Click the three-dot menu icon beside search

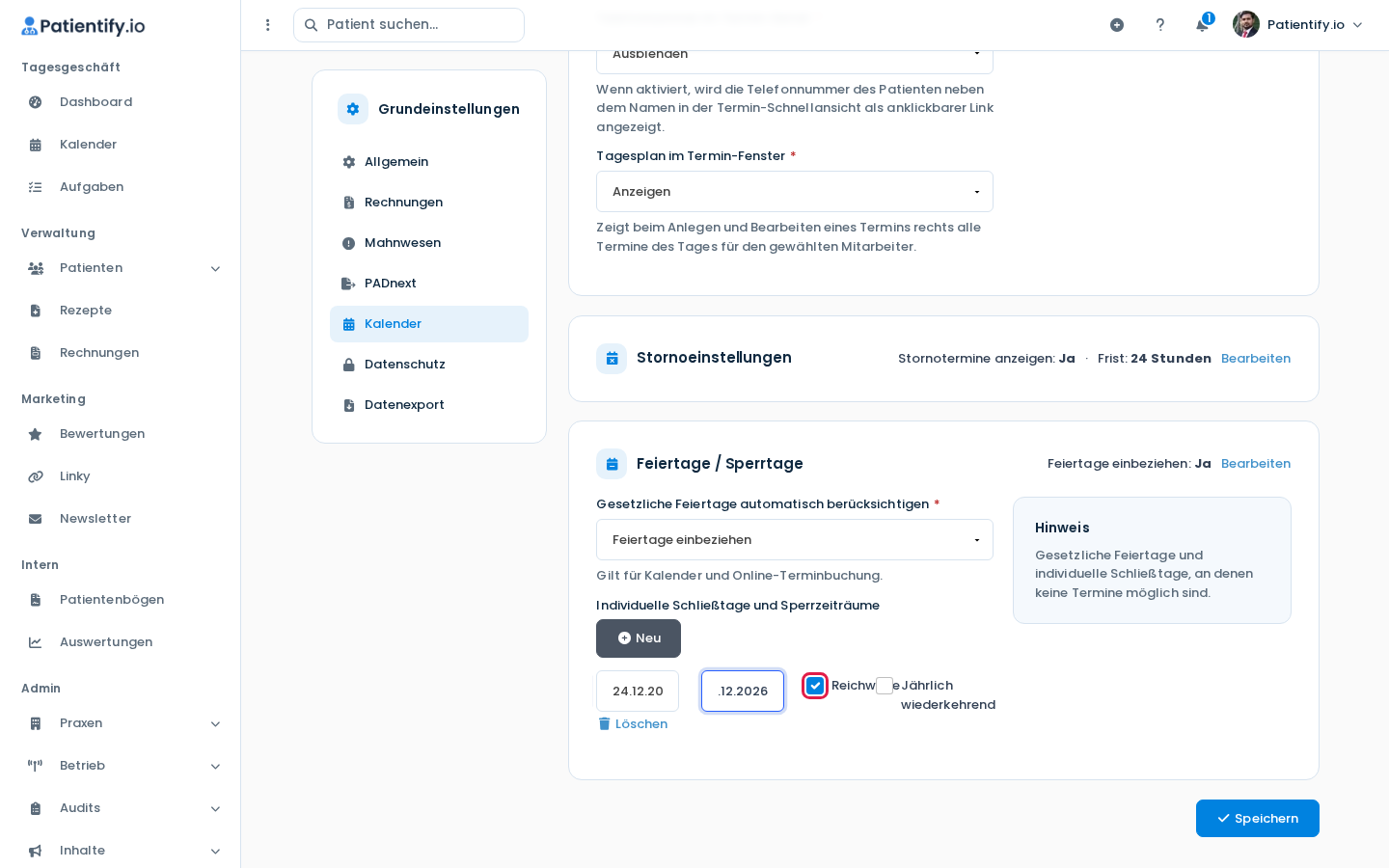(268, 25)
